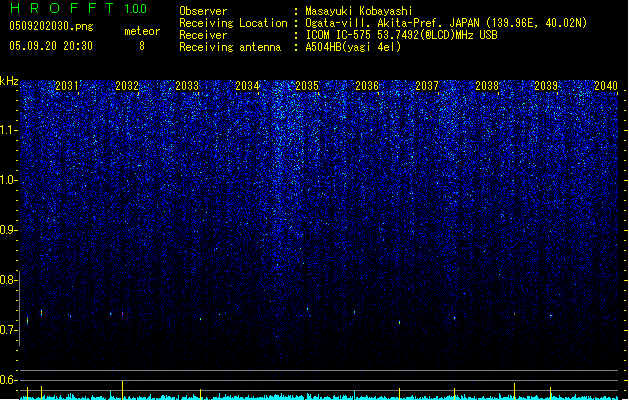Click the 1.0 kHz axis tick label

8,180
